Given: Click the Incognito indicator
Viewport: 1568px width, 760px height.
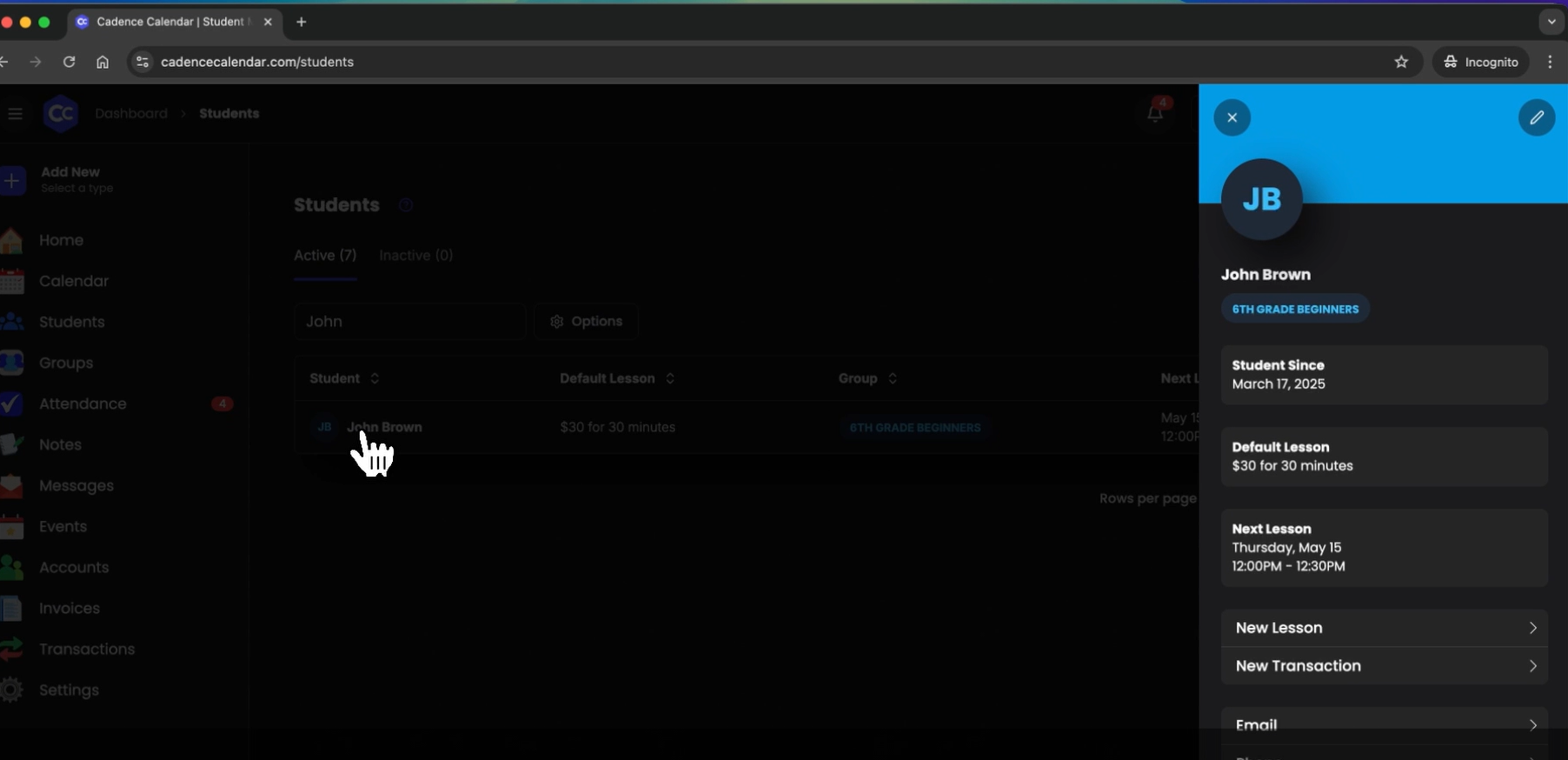Looking at the screenshot, I should 1481,62.
